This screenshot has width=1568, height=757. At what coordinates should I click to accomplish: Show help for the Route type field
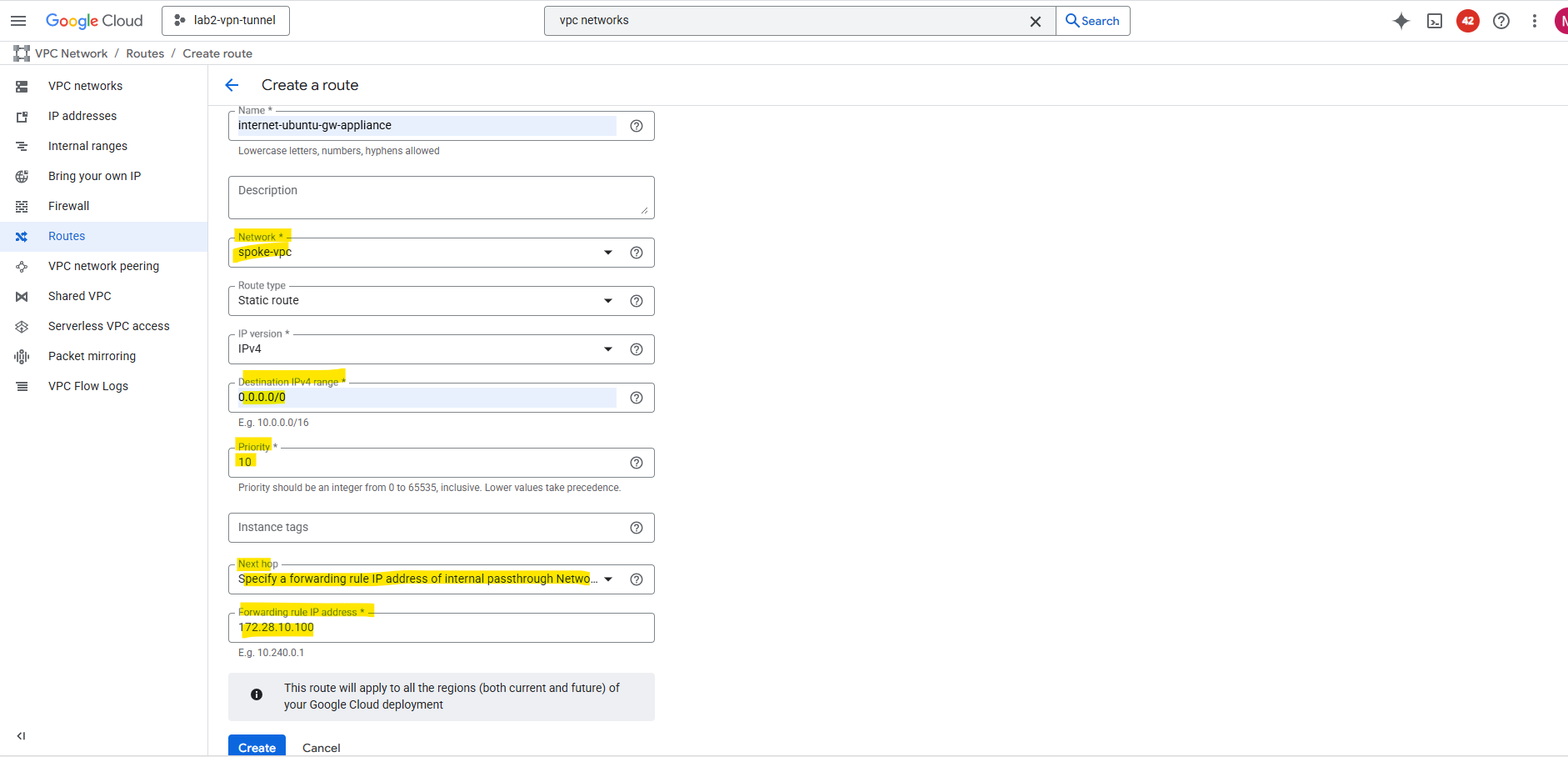pos(637,301)
